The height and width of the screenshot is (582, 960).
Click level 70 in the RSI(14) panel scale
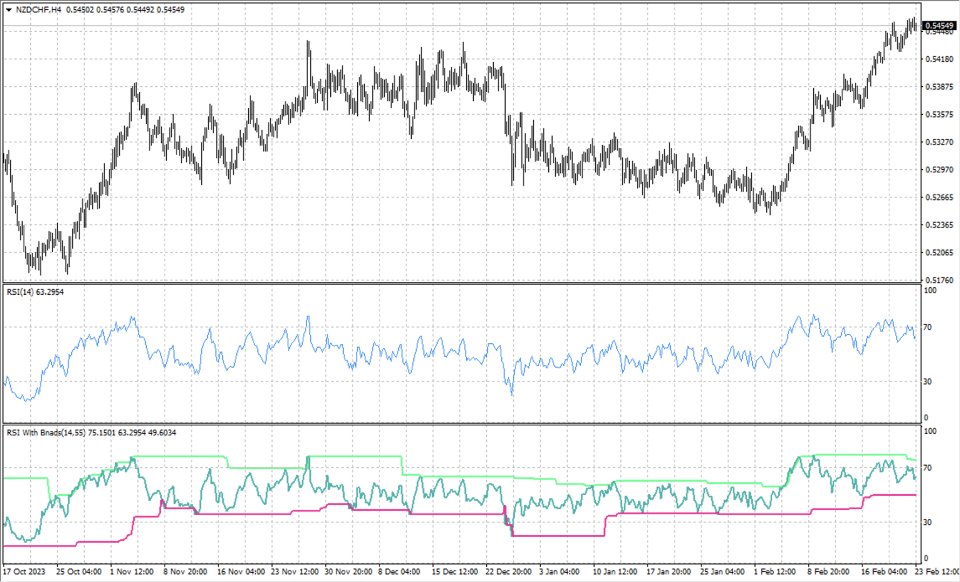[928, 327]
